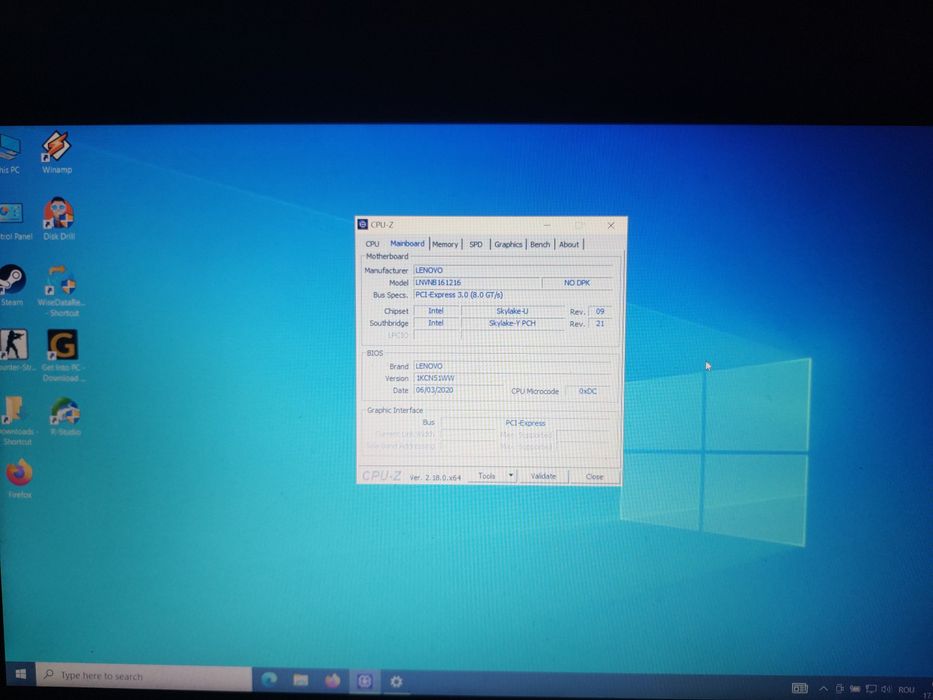933x700 pixels.
Task: Open File Explorer from the taskbar
Action: (300, 680)
